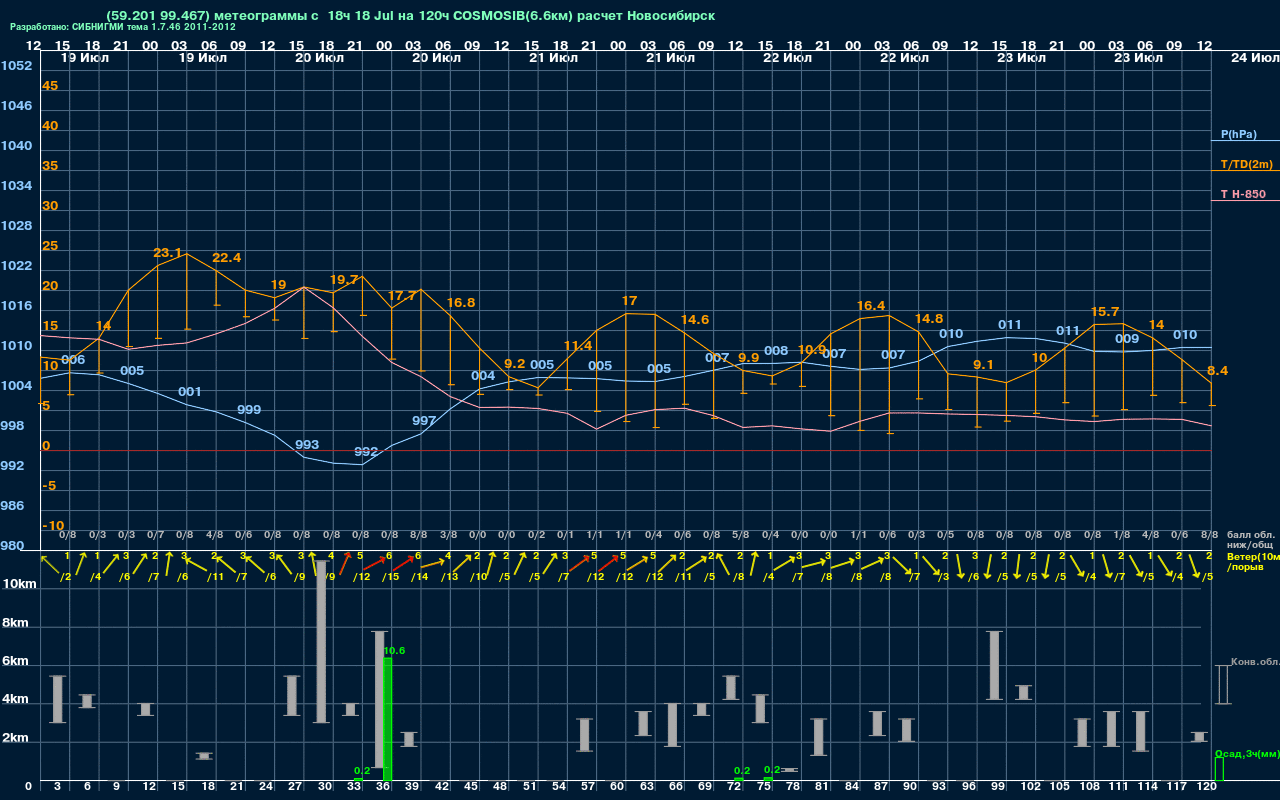Click the 17.7 temperature label
The image size is (1280, 800).
[x=402, y=296]
